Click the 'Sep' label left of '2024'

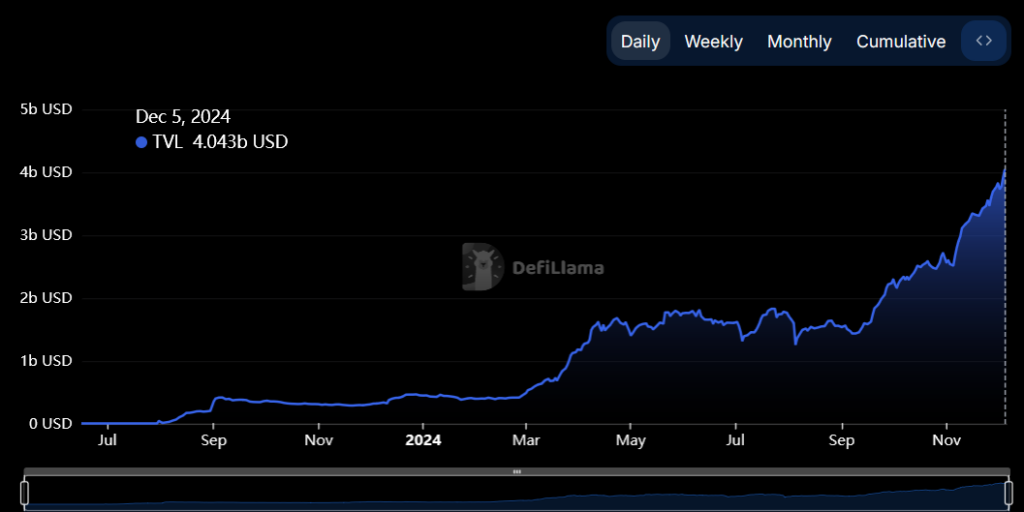[x=214, y=440]
